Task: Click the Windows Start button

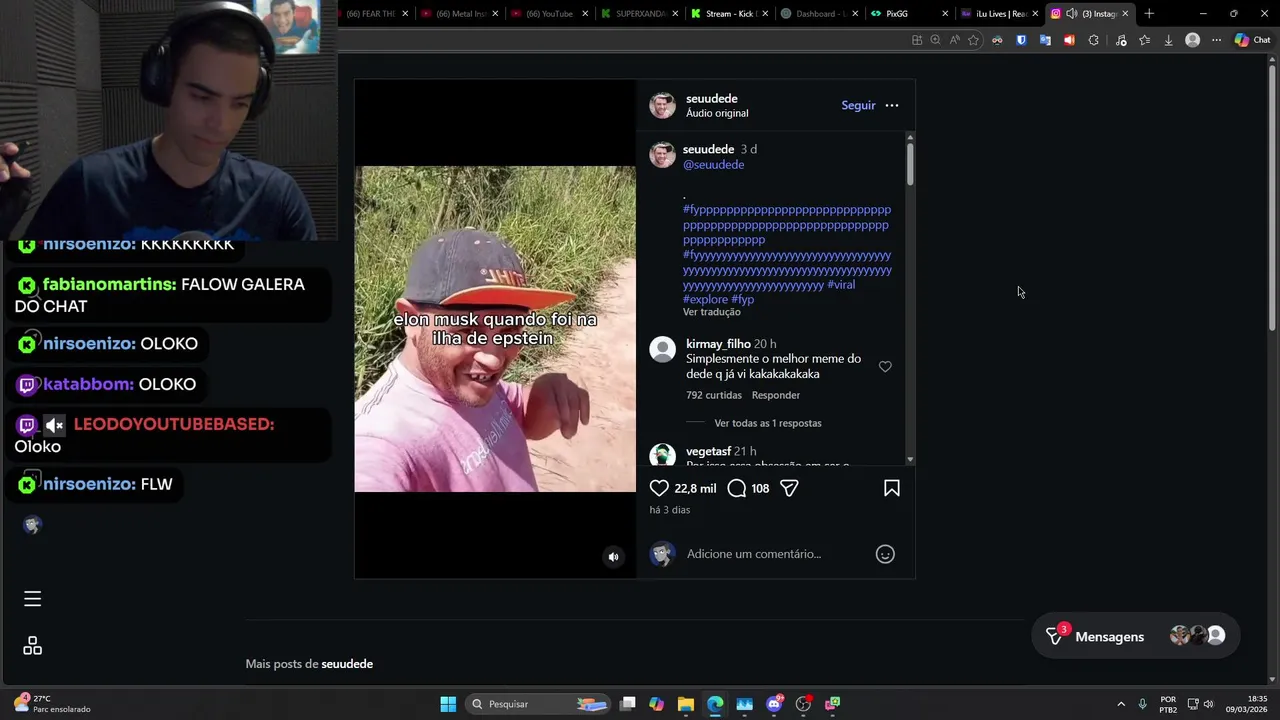Action: (448, 704)
